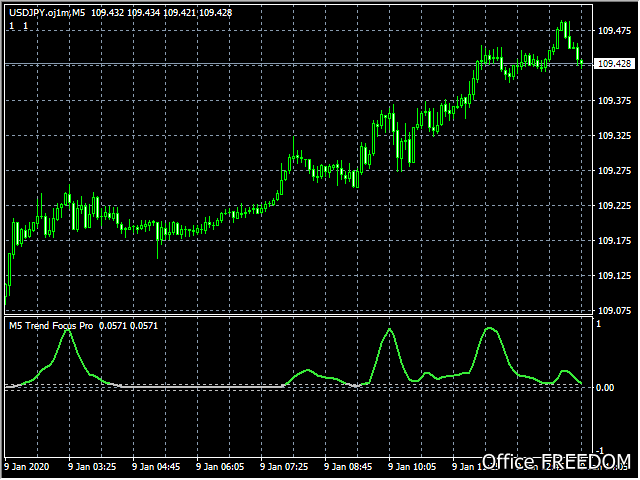Click the indicator values 0.0571 0.0571
This screenshot has height=480, width=640.
pos(129,326)
